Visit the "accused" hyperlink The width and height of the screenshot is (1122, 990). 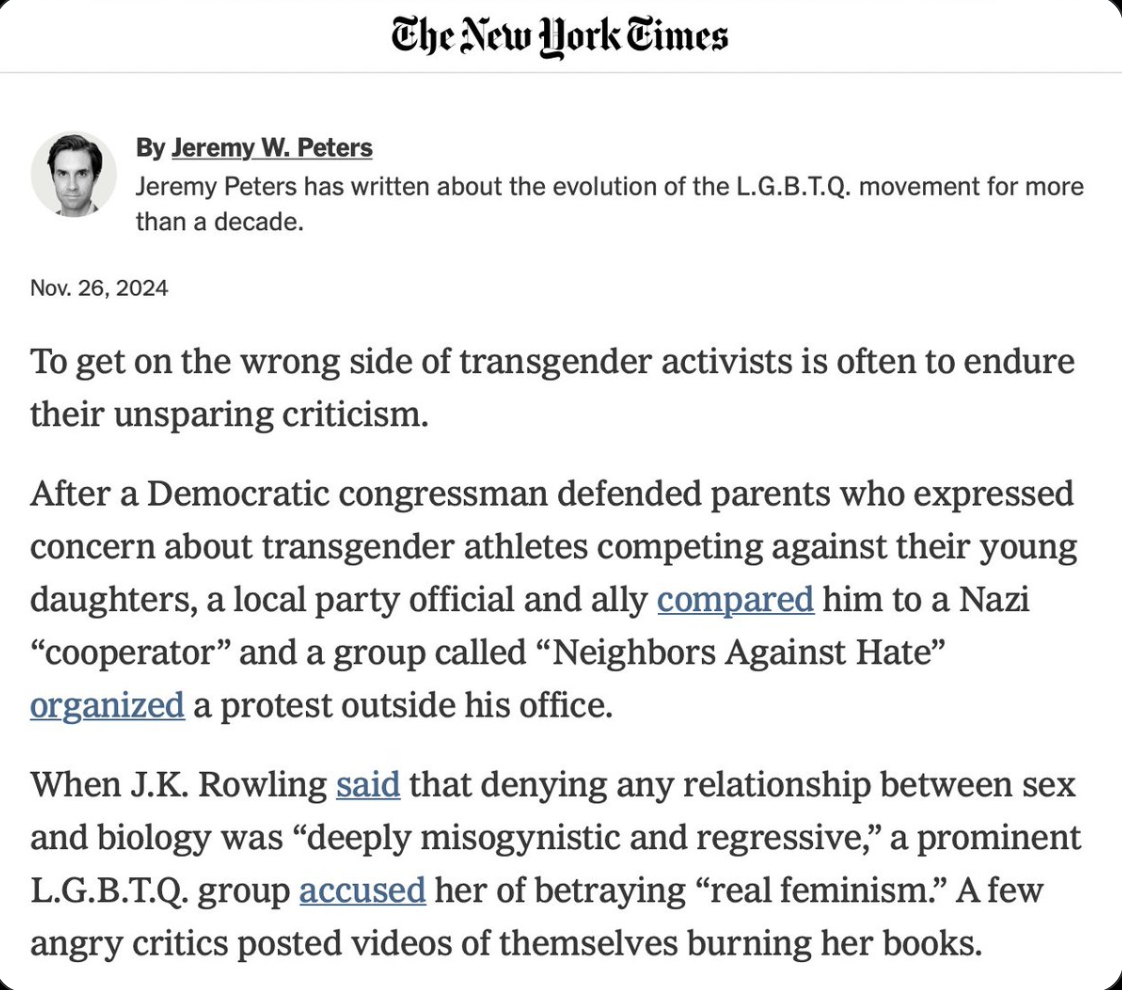coord(363,890)
